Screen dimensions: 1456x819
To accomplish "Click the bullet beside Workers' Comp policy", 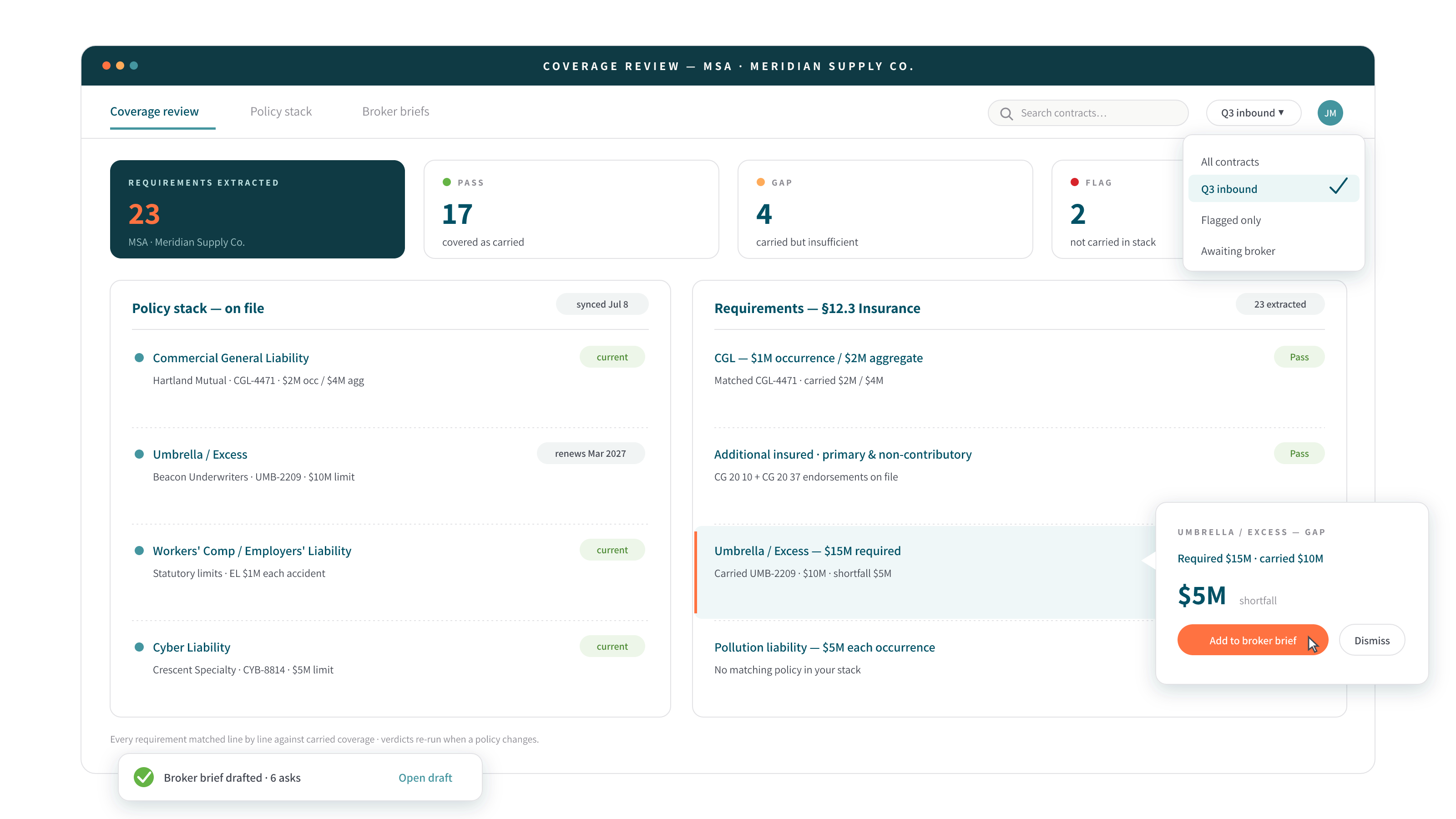I will pos(139,551).
